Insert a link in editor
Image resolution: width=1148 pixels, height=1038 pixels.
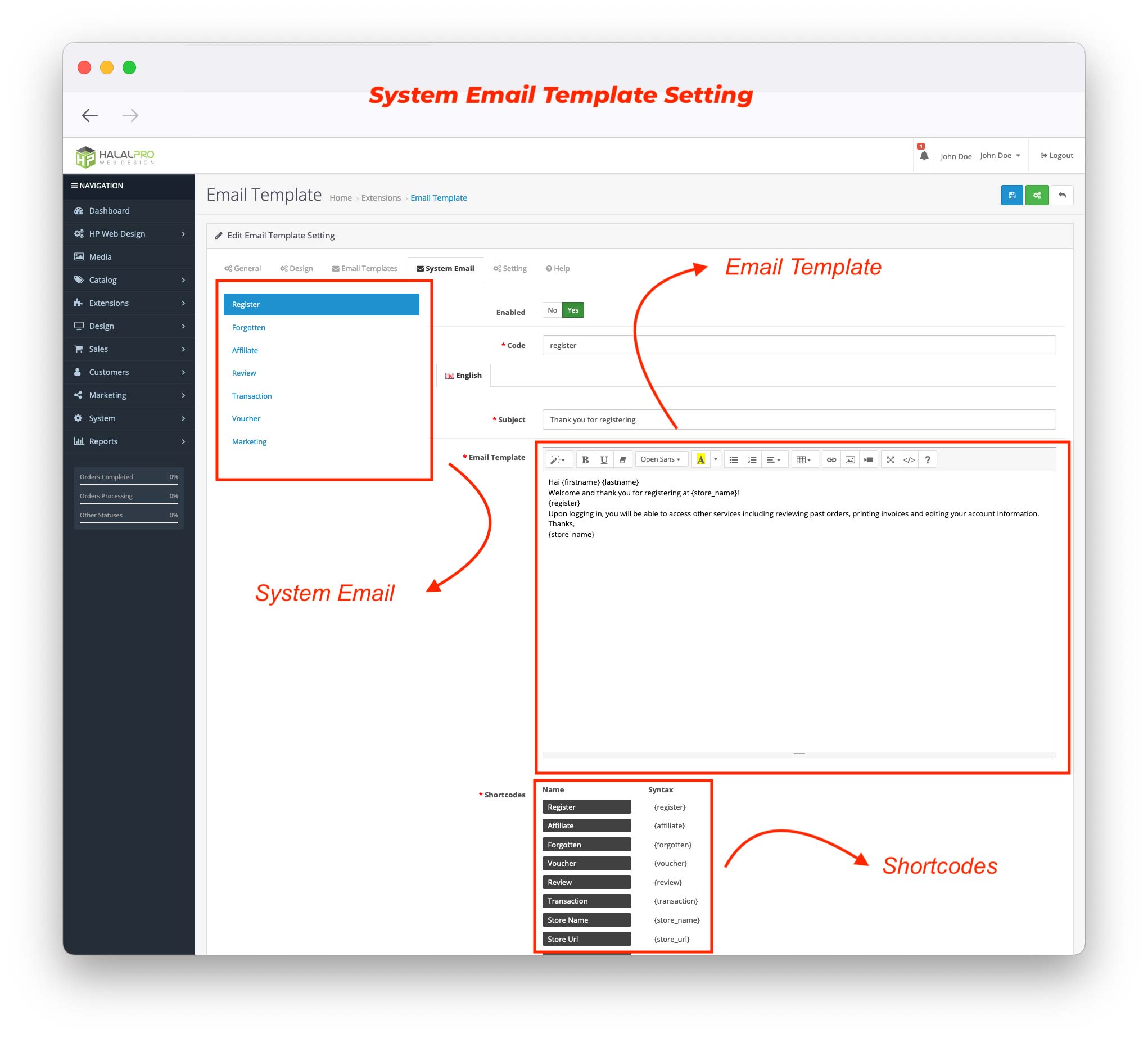point(831,460)
